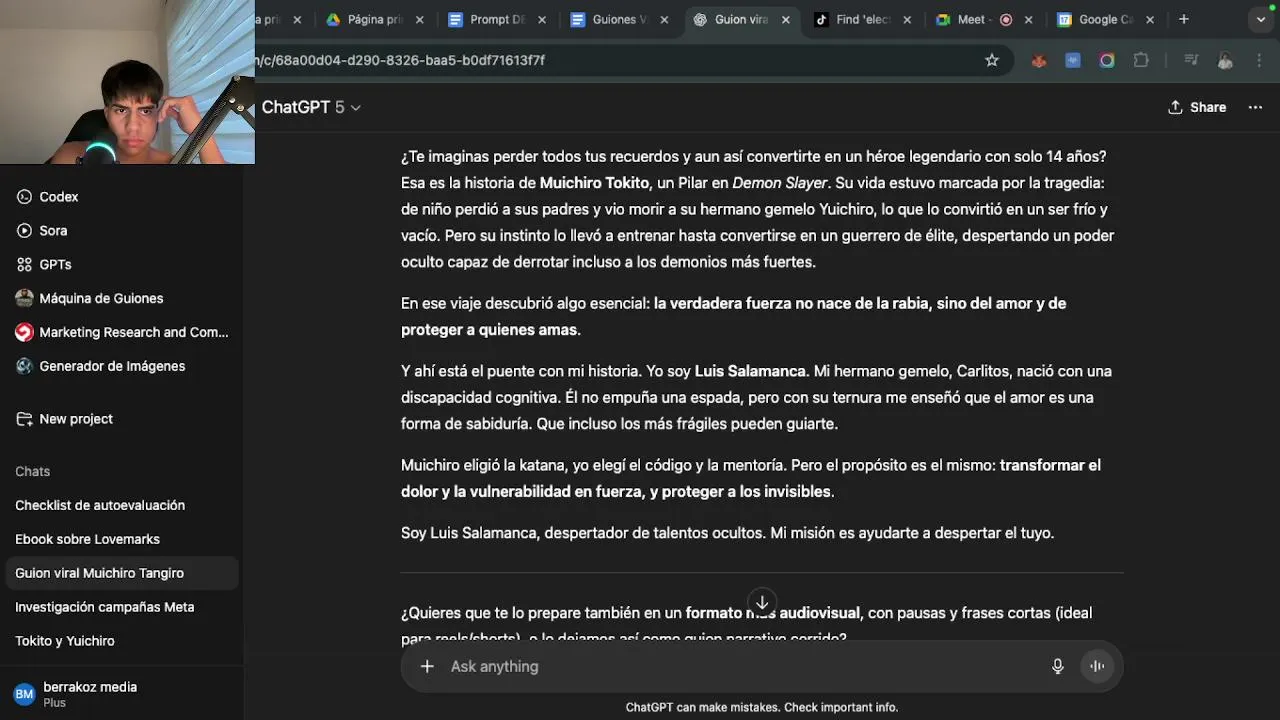The width and height of the screenshot is (1280, 720).
Task: Click the bold name Muichiro Tokito
Action: click(x=594, y=183)
